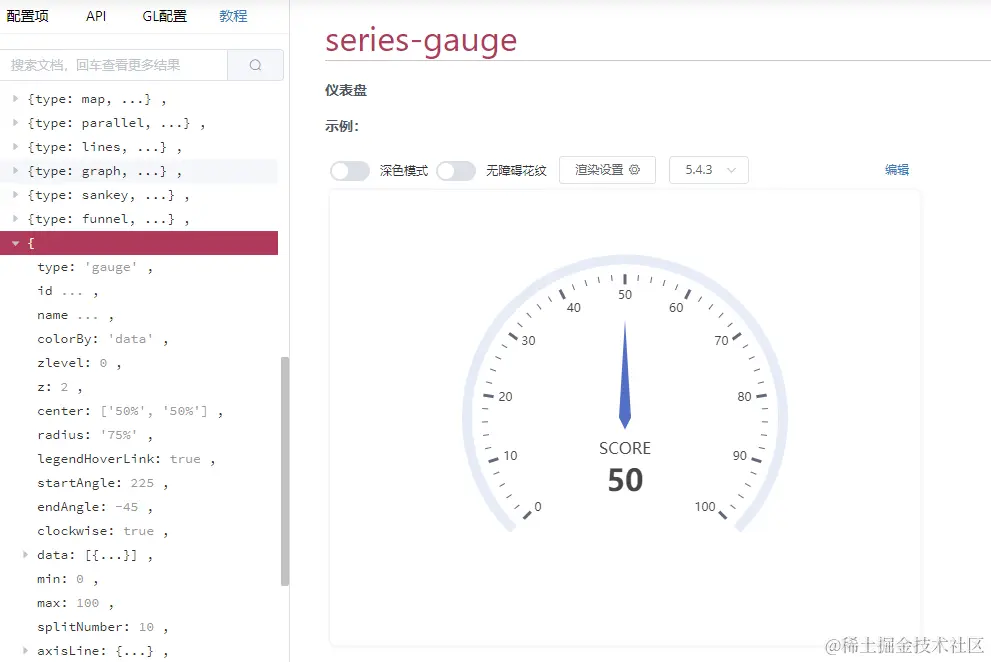Select the type: 'gauge' property
Screen dimensions: 991x662
pos(95,267)
